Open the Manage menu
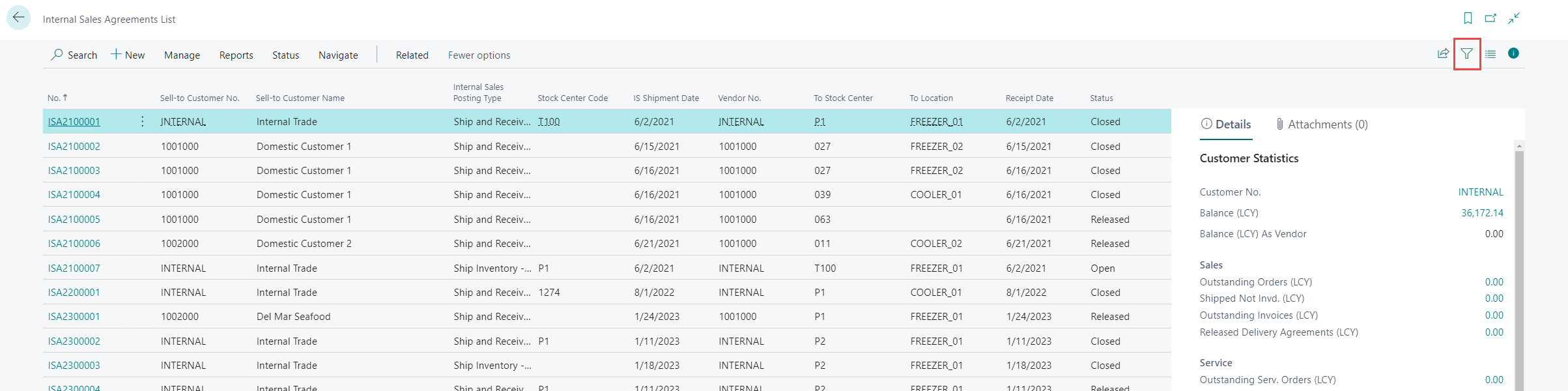This screenshot has height=391, width=1568. tap(182, 55)
